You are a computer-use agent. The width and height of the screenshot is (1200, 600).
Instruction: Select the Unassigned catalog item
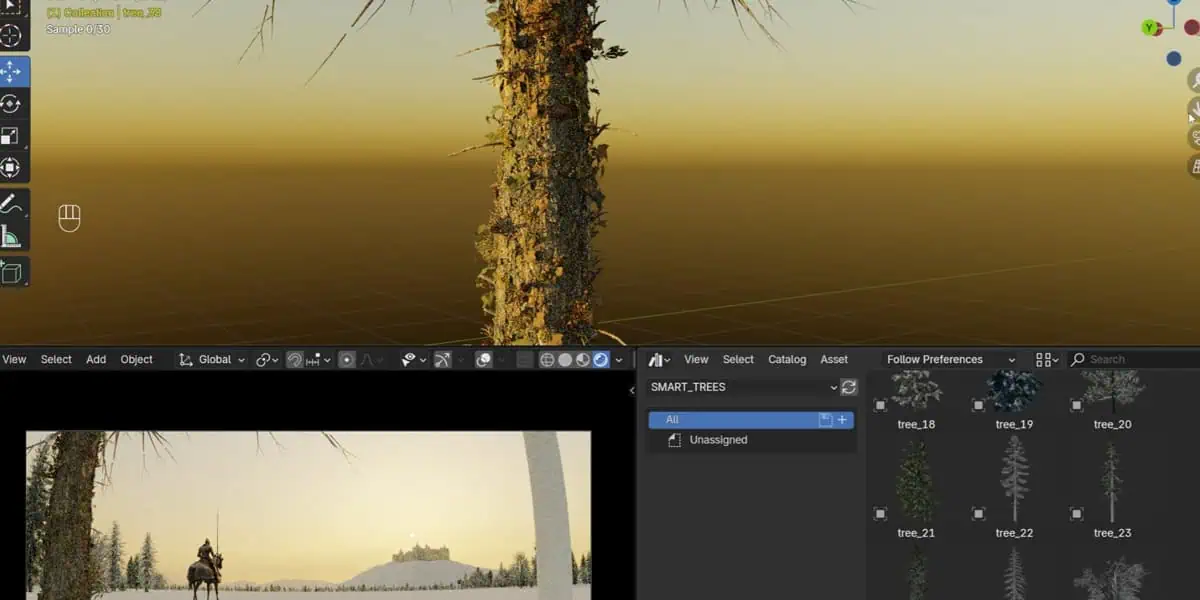[718, 440]
